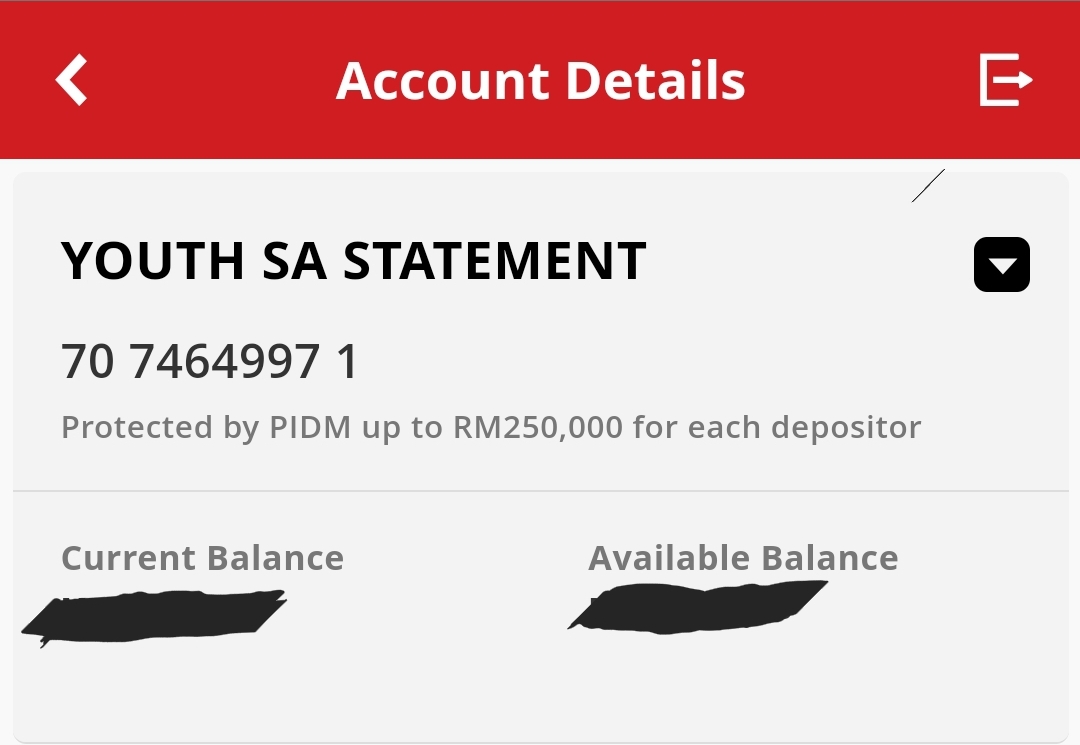Tap the Account Details title

540,81
